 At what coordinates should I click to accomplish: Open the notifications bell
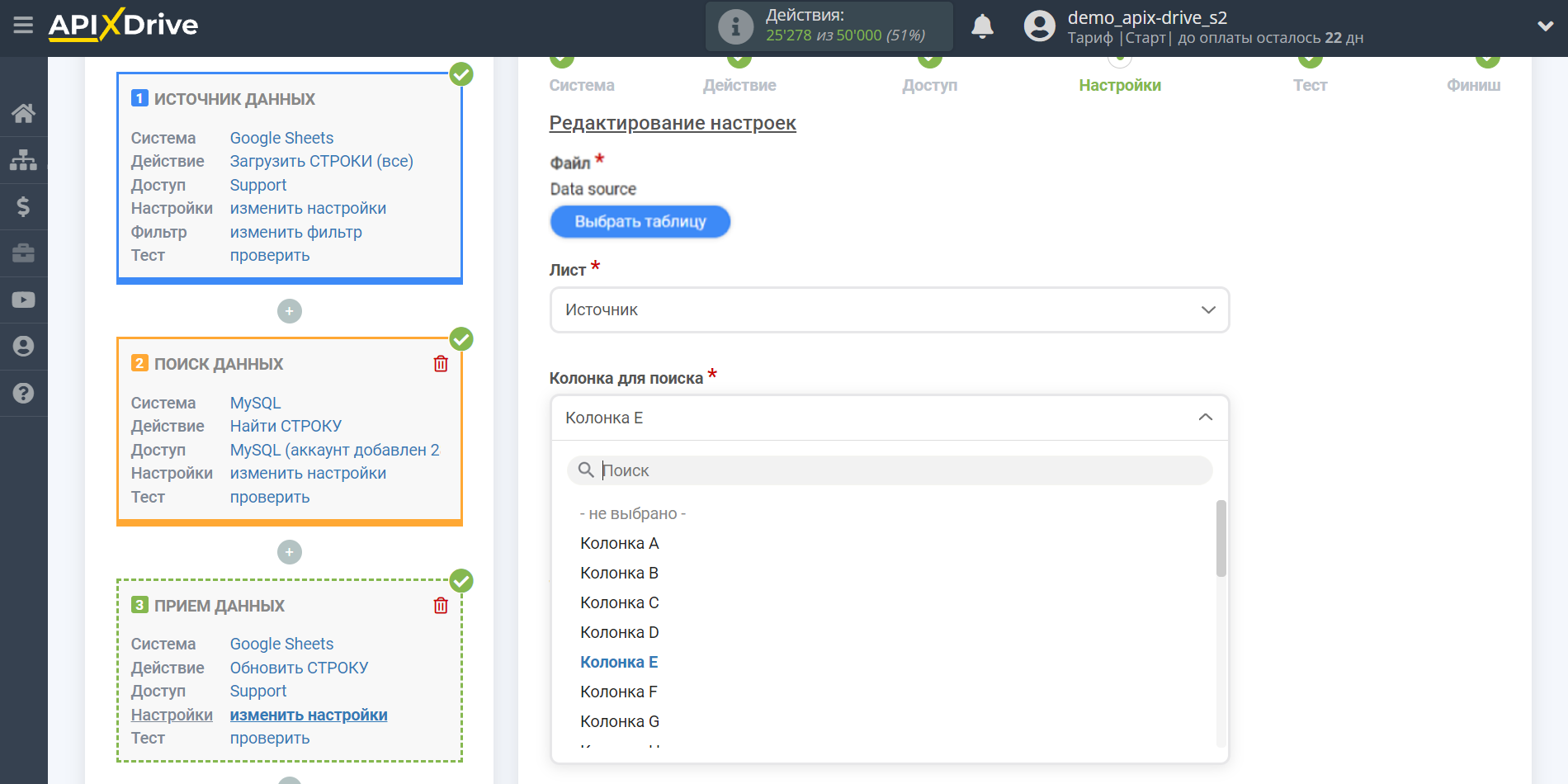pos(982,26)
